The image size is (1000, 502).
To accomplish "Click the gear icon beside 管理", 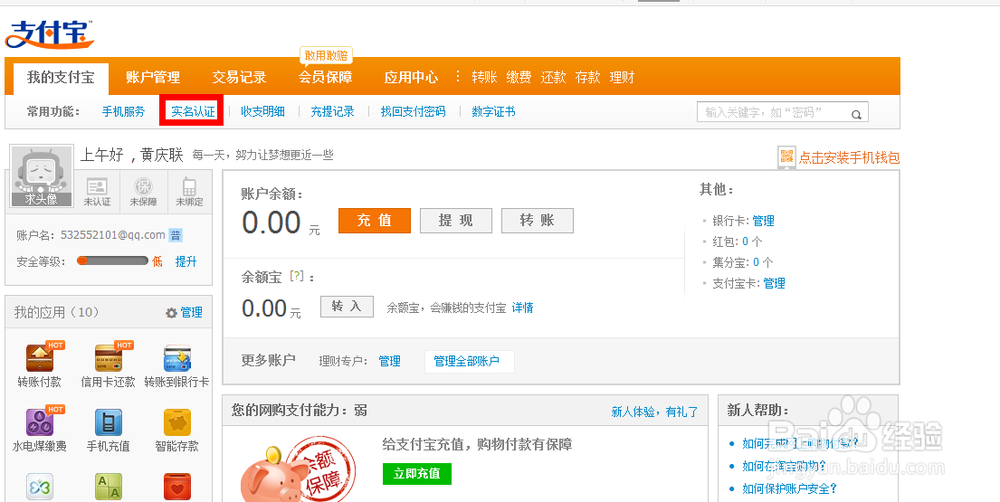I will (x=170, y=313).
